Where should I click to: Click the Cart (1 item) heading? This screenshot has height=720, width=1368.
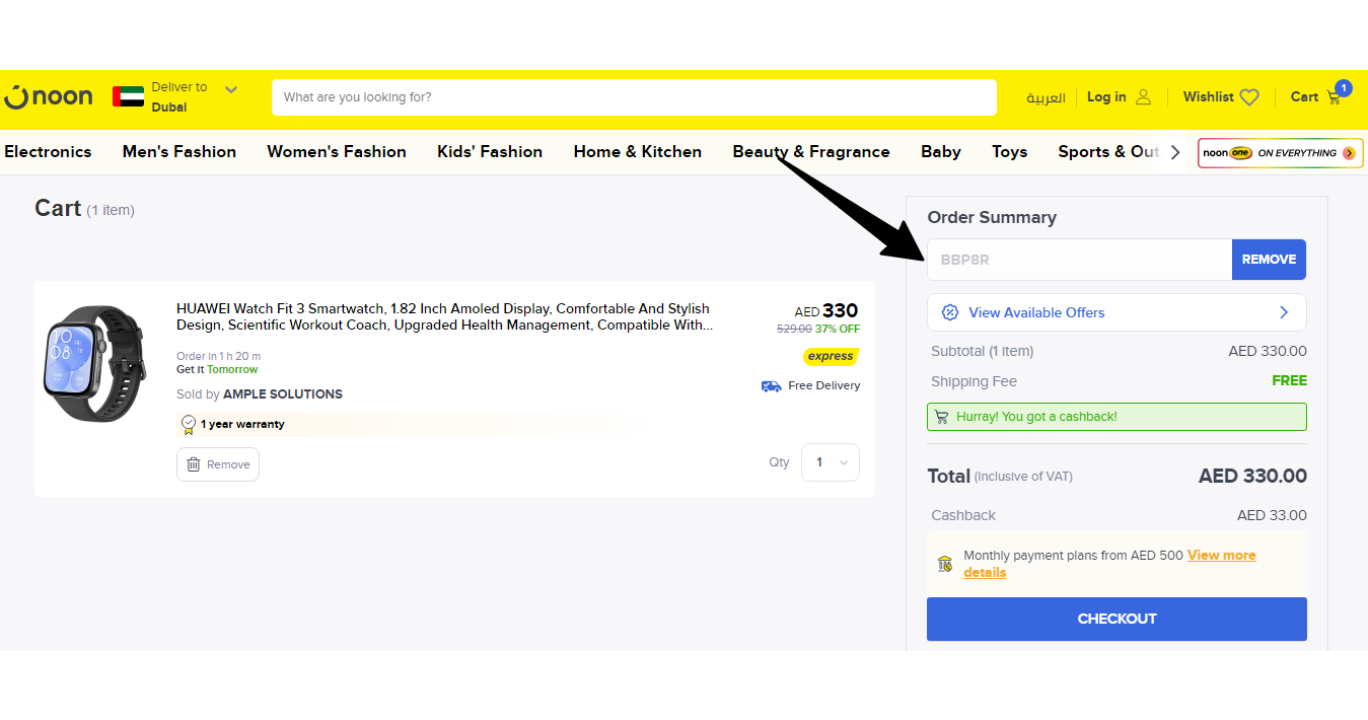pos(84,208)
